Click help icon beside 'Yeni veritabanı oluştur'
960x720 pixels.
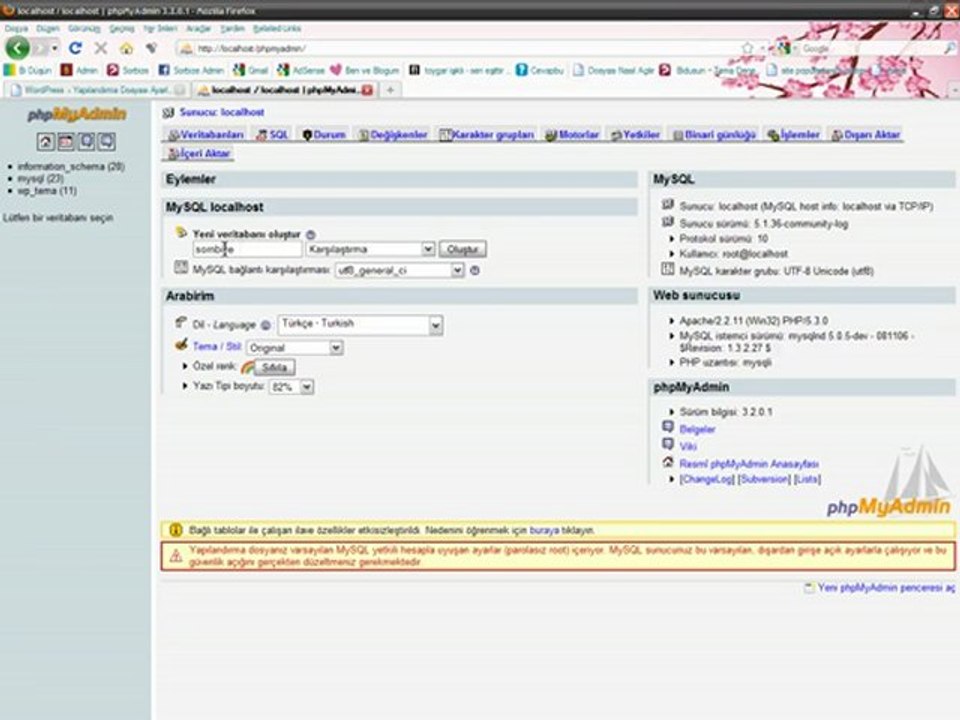310,234
